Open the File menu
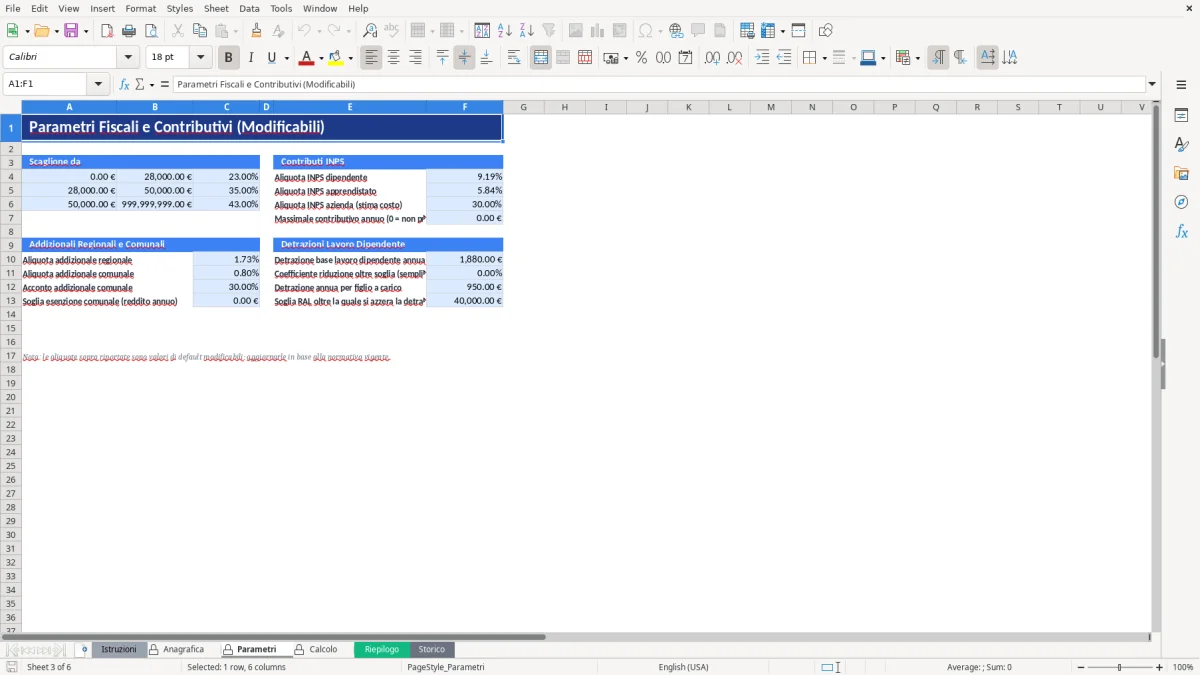This screenshot has width=1200, height=675. [13, 8]
